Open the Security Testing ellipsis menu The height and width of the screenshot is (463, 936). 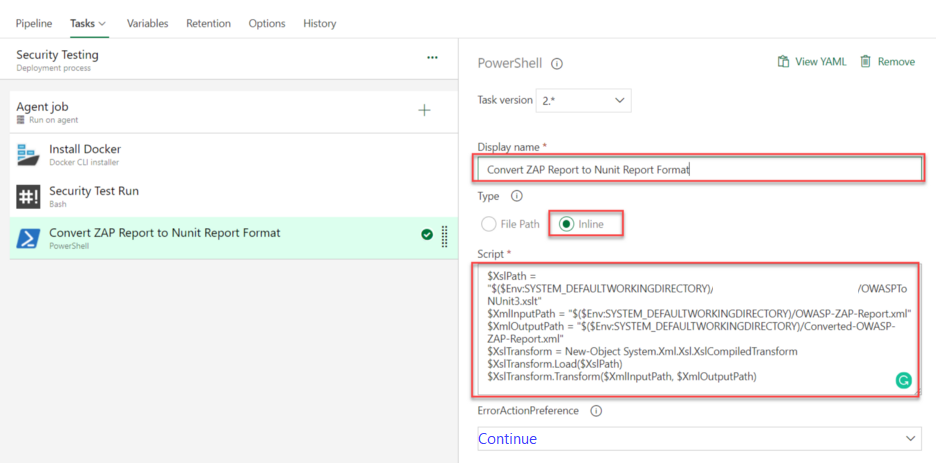pyautogui.click(x=432, y=58)
